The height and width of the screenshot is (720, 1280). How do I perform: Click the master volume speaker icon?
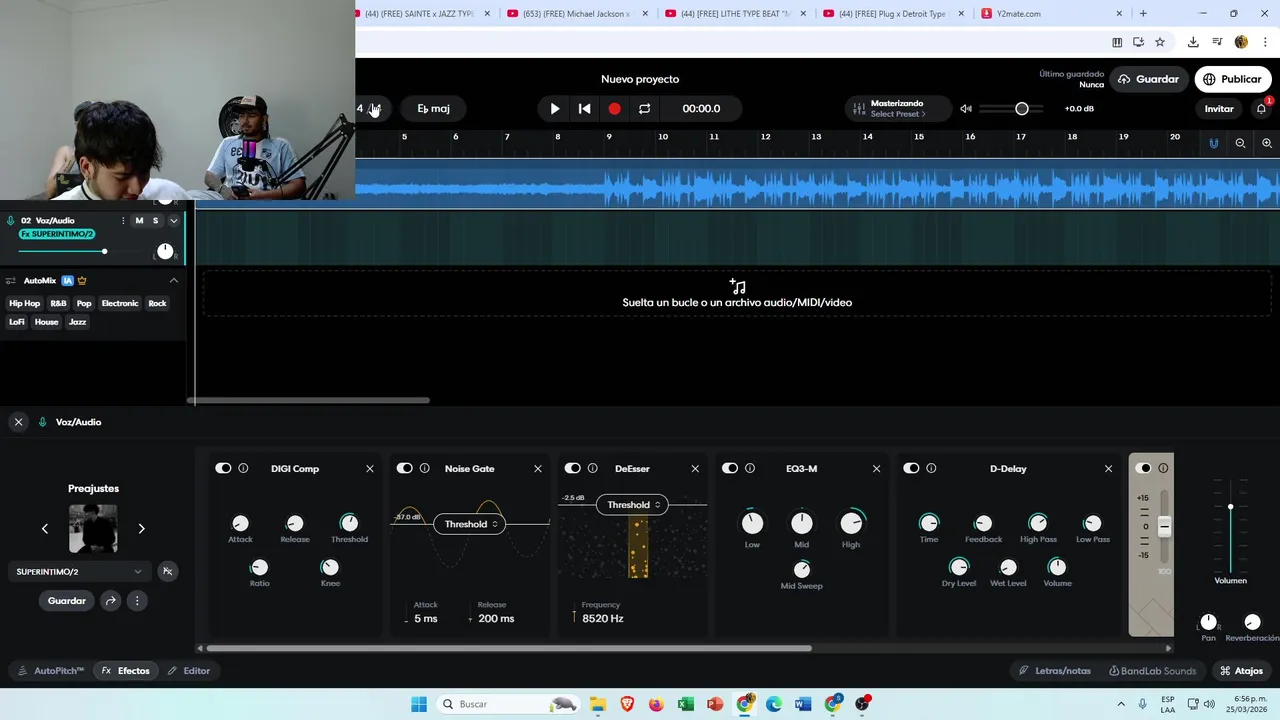[x=966, y=108]
